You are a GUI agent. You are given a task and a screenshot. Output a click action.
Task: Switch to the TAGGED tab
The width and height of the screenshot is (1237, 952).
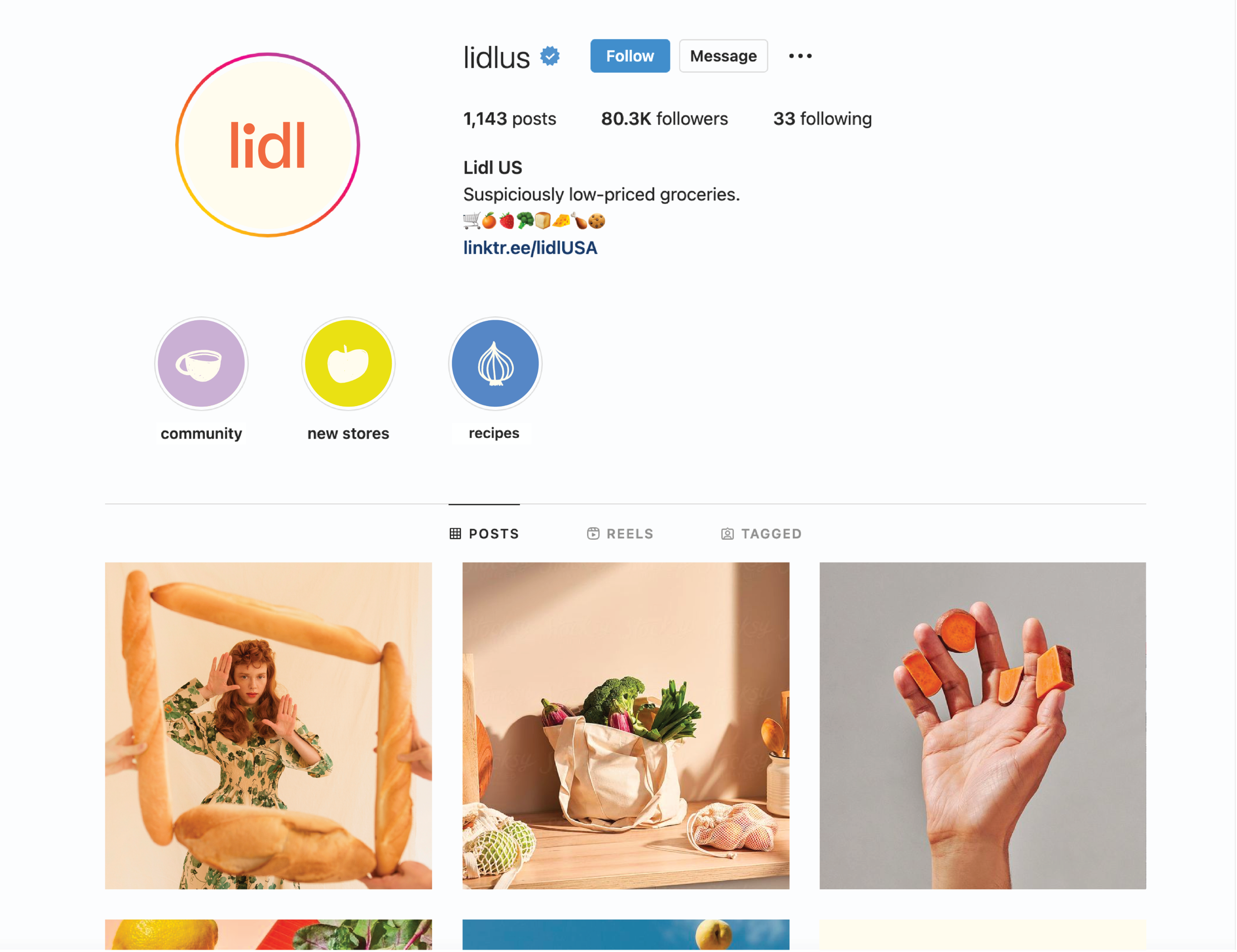[761, 533]
